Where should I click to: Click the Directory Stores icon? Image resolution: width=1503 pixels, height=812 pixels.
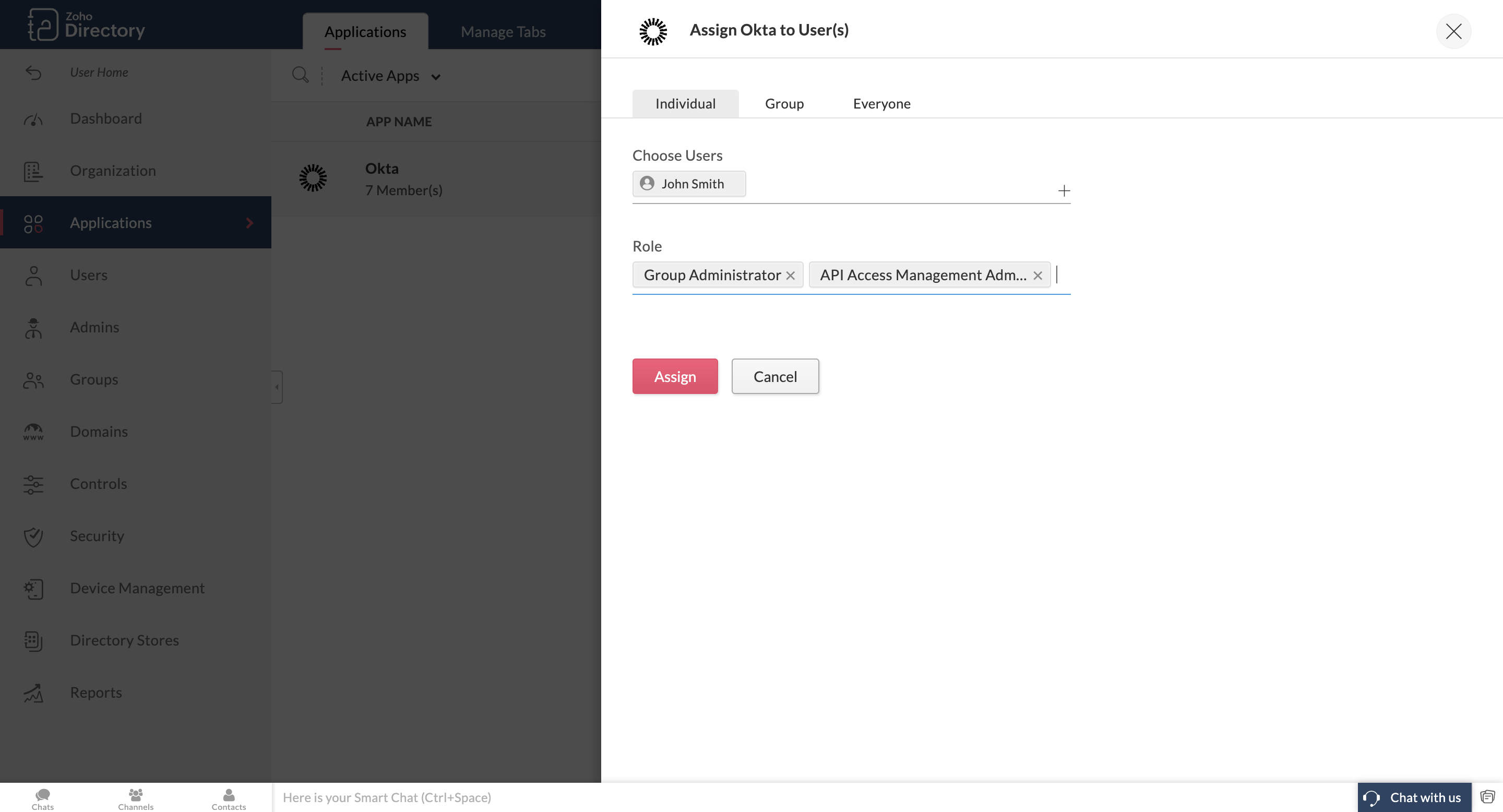(33, 640)
